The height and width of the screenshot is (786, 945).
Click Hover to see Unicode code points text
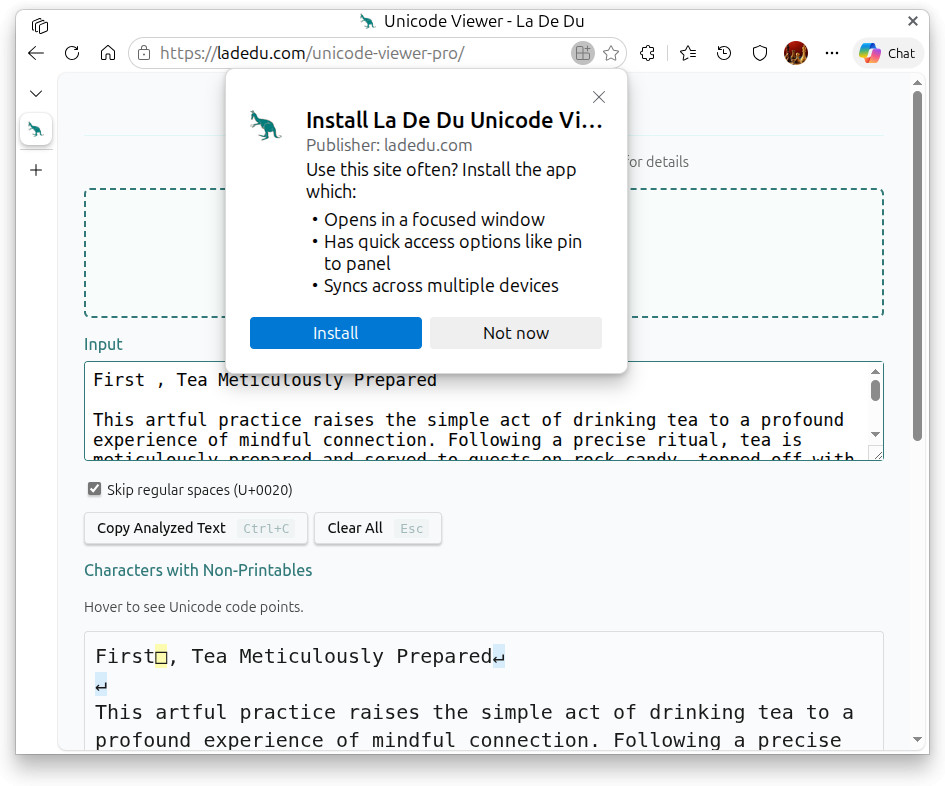pyautogui.click(x=193, y=607)
